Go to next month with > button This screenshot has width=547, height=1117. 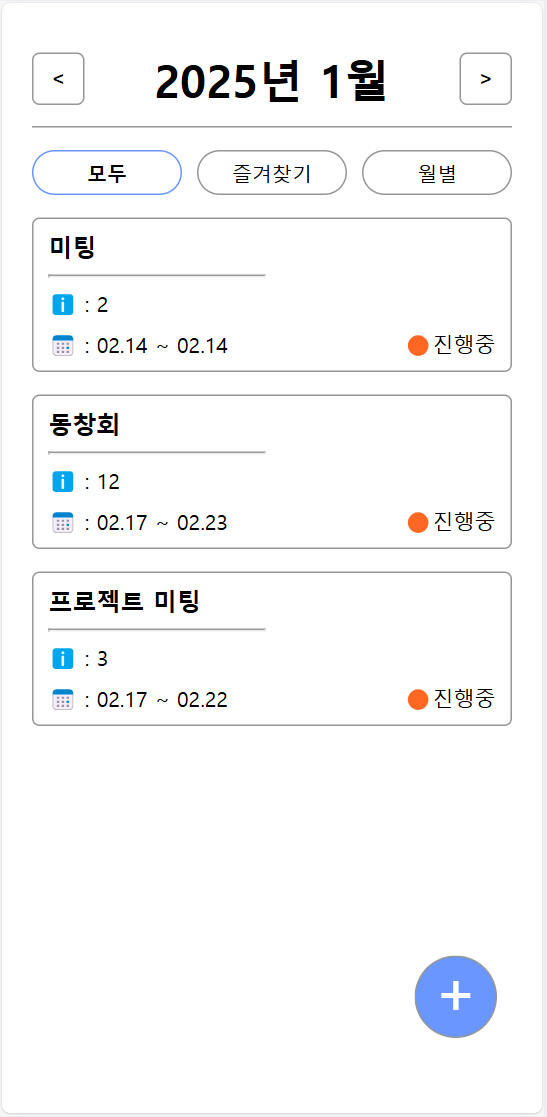tap(486, 78)
